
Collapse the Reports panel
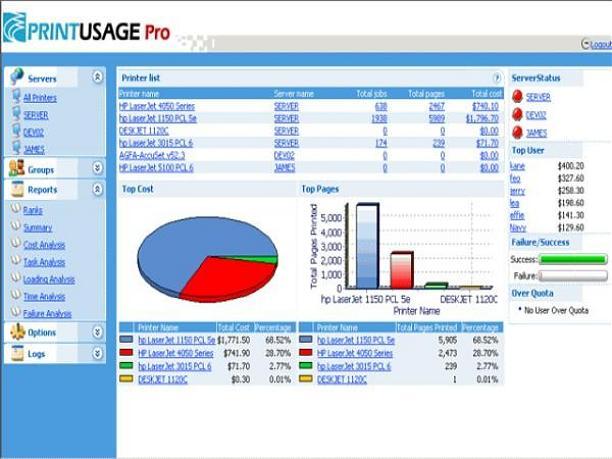[97, 189]
